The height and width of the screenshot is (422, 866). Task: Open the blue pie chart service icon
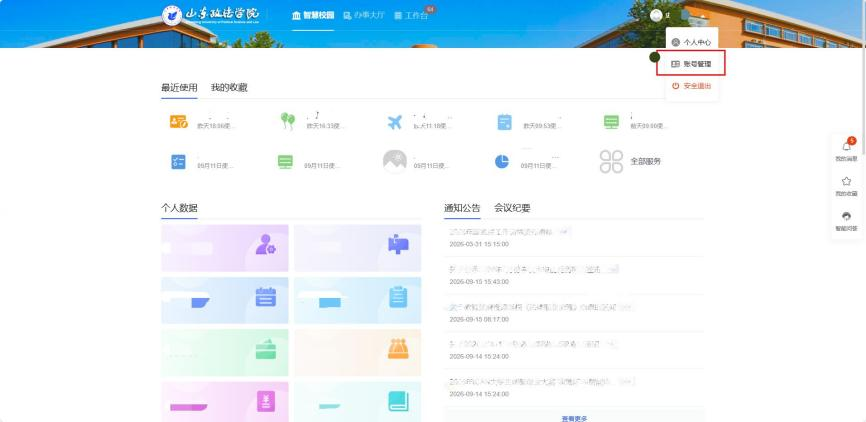(x=502, y=162)
